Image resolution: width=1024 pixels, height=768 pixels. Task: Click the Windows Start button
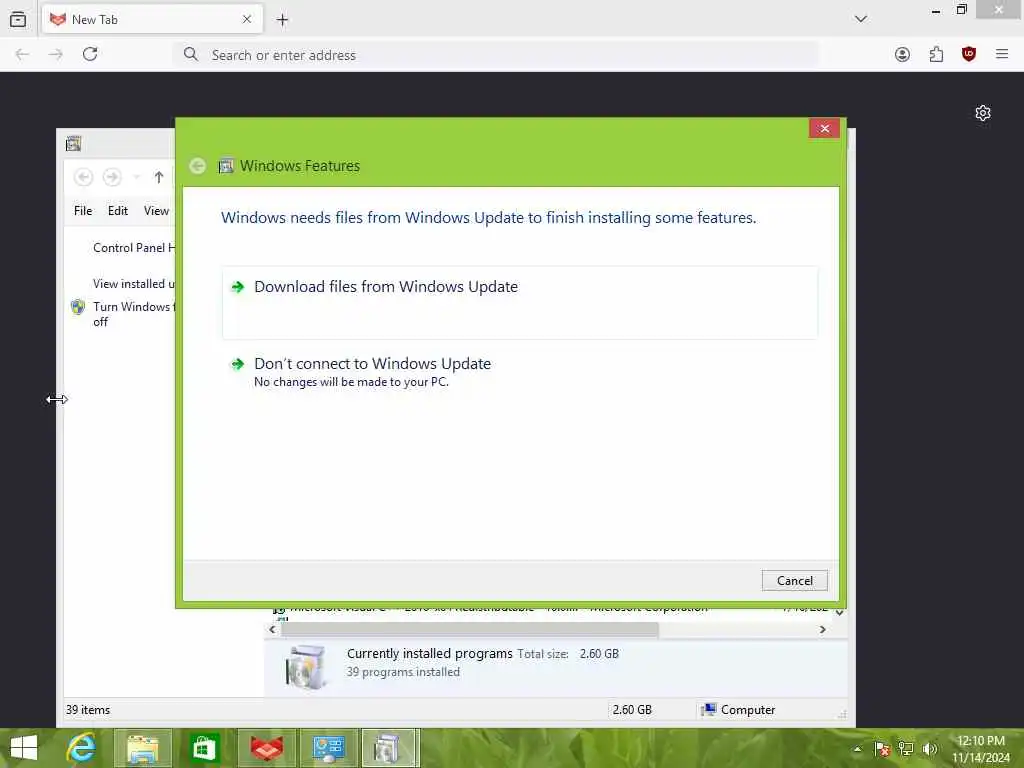pos(24,748)
